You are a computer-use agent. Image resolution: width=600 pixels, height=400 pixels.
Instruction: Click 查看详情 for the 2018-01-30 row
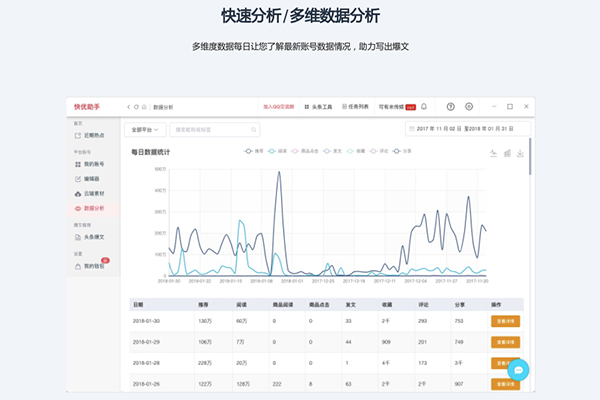coord(505,321)
